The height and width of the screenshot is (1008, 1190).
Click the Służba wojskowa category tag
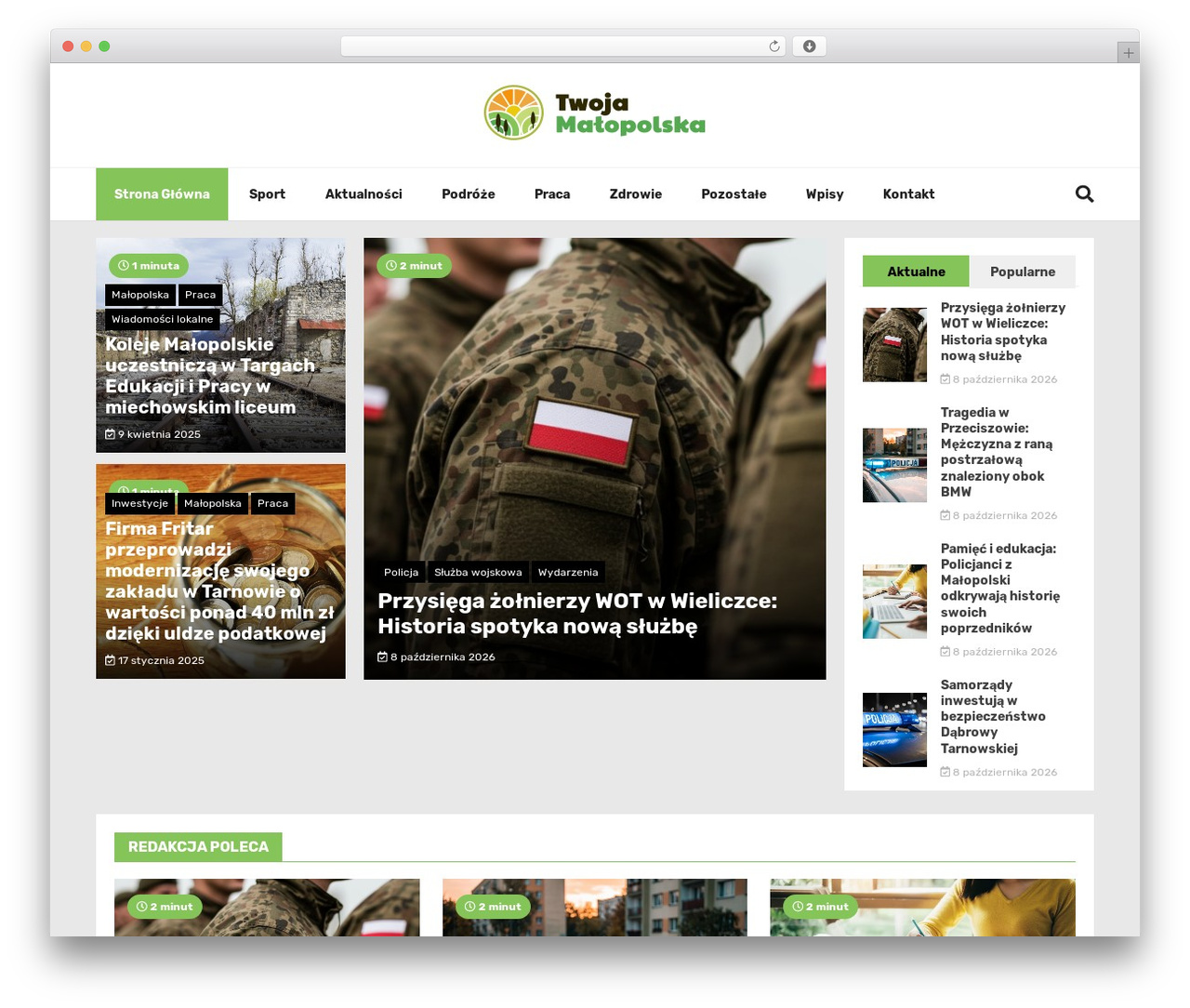click(478, 572)
